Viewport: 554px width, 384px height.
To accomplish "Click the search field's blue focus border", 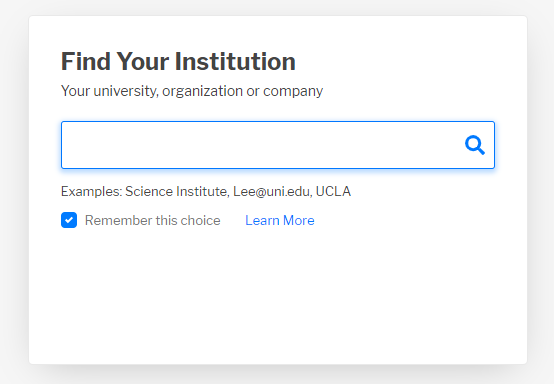I will tap(278, 122).
